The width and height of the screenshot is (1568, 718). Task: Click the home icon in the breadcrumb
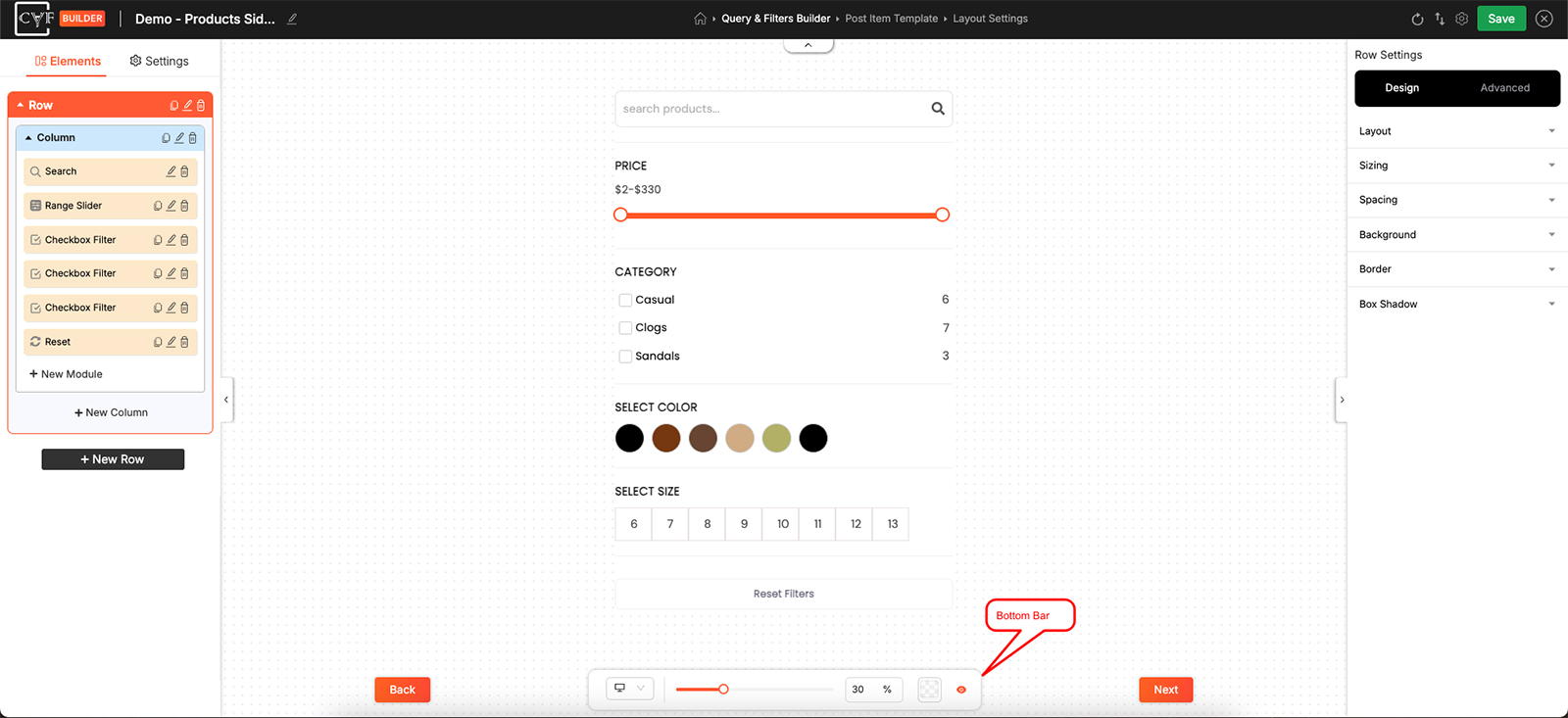[700, 19]
